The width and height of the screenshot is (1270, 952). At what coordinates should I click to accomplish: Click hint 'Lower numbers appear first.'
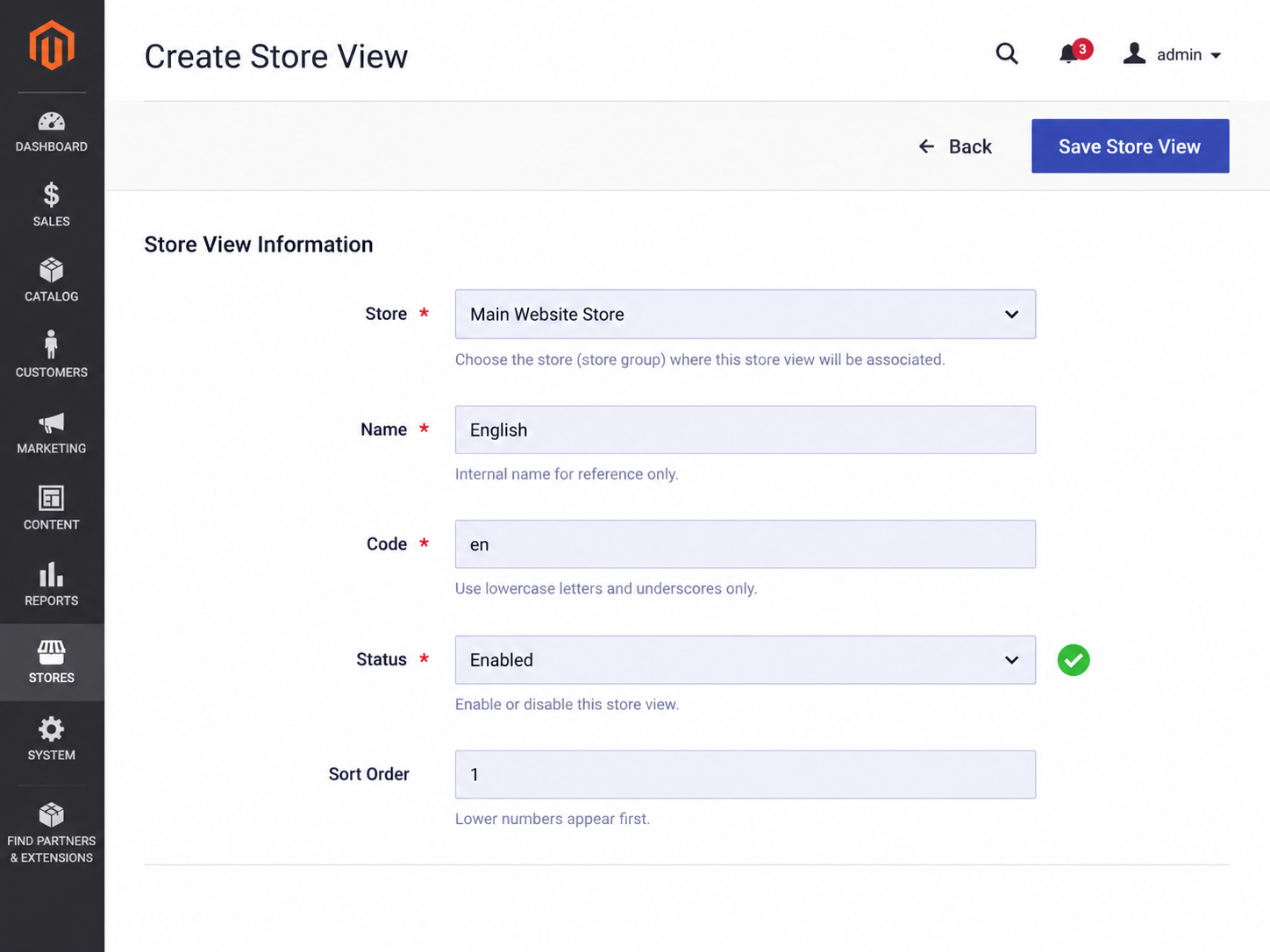click(553, 819)
